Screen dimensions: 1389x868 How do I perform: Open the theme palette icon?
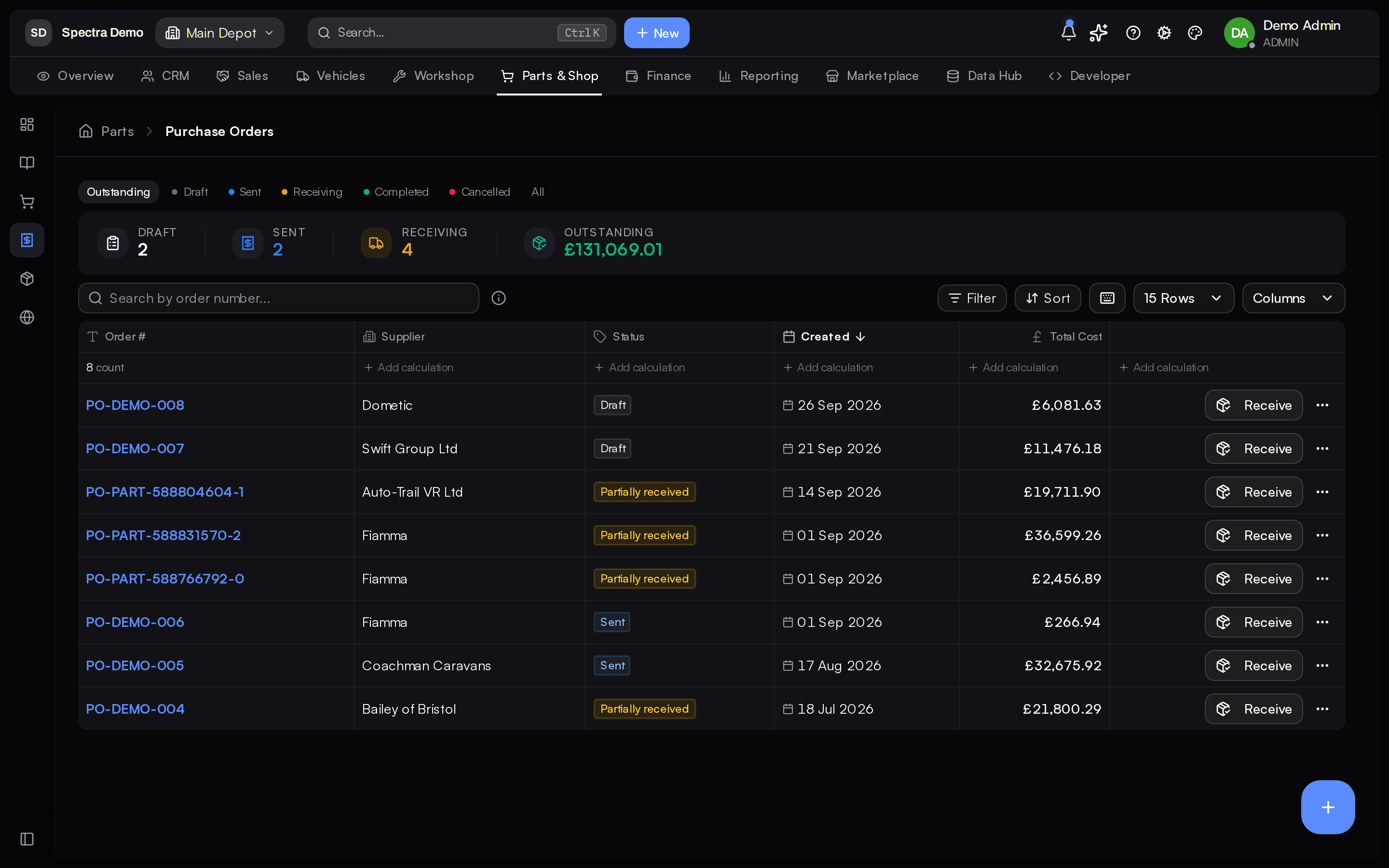(1195, 33)
